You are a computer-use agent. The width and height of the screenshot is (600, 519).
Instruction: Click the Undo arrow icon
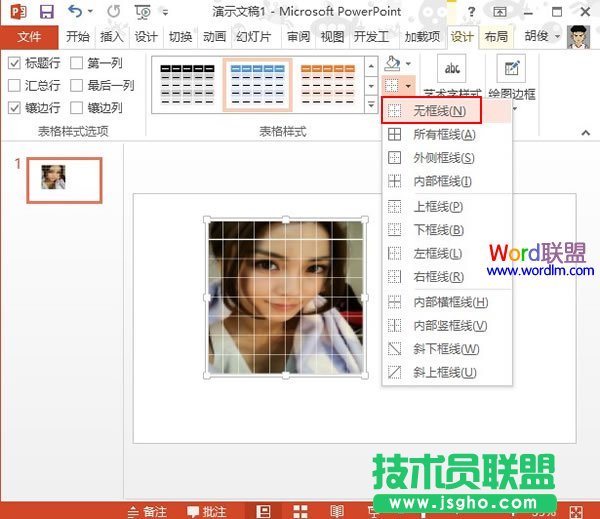click(x=75, y=11)
